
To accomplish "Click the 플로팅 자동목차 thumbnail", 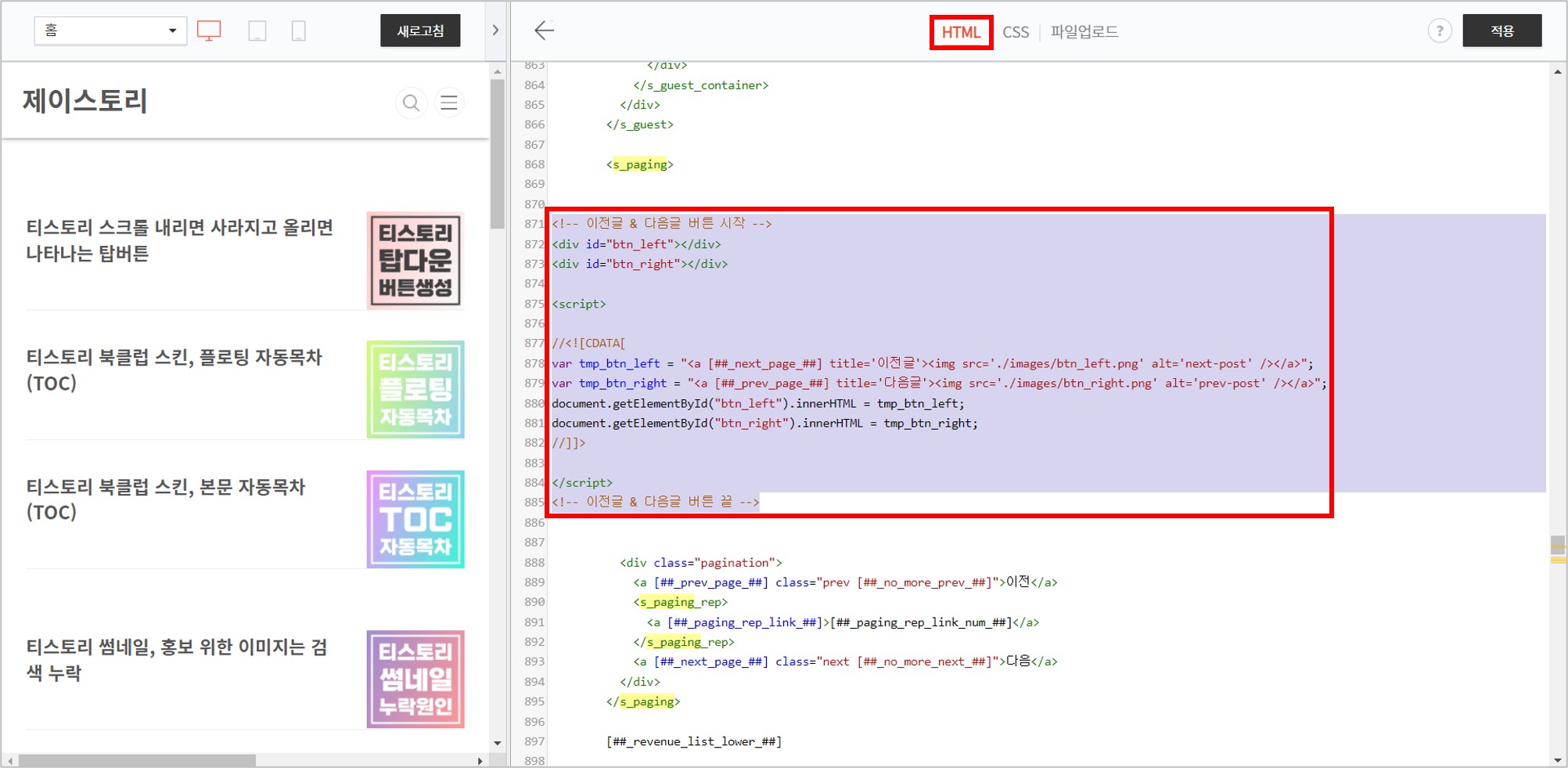I will tap(415, 389).
